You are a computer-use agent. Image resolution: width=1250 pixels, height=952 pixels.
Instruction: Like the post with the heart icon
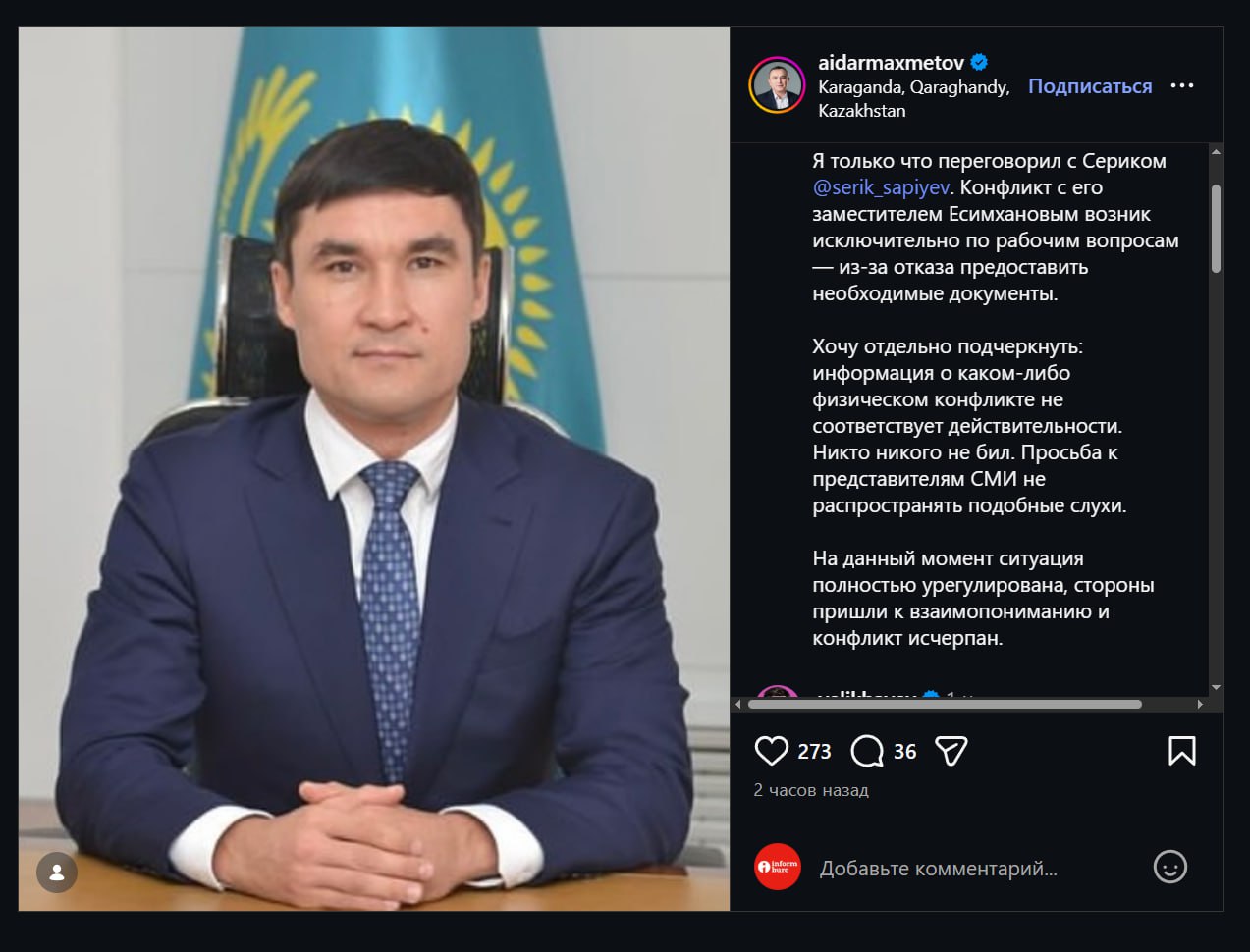click(772, 751)
